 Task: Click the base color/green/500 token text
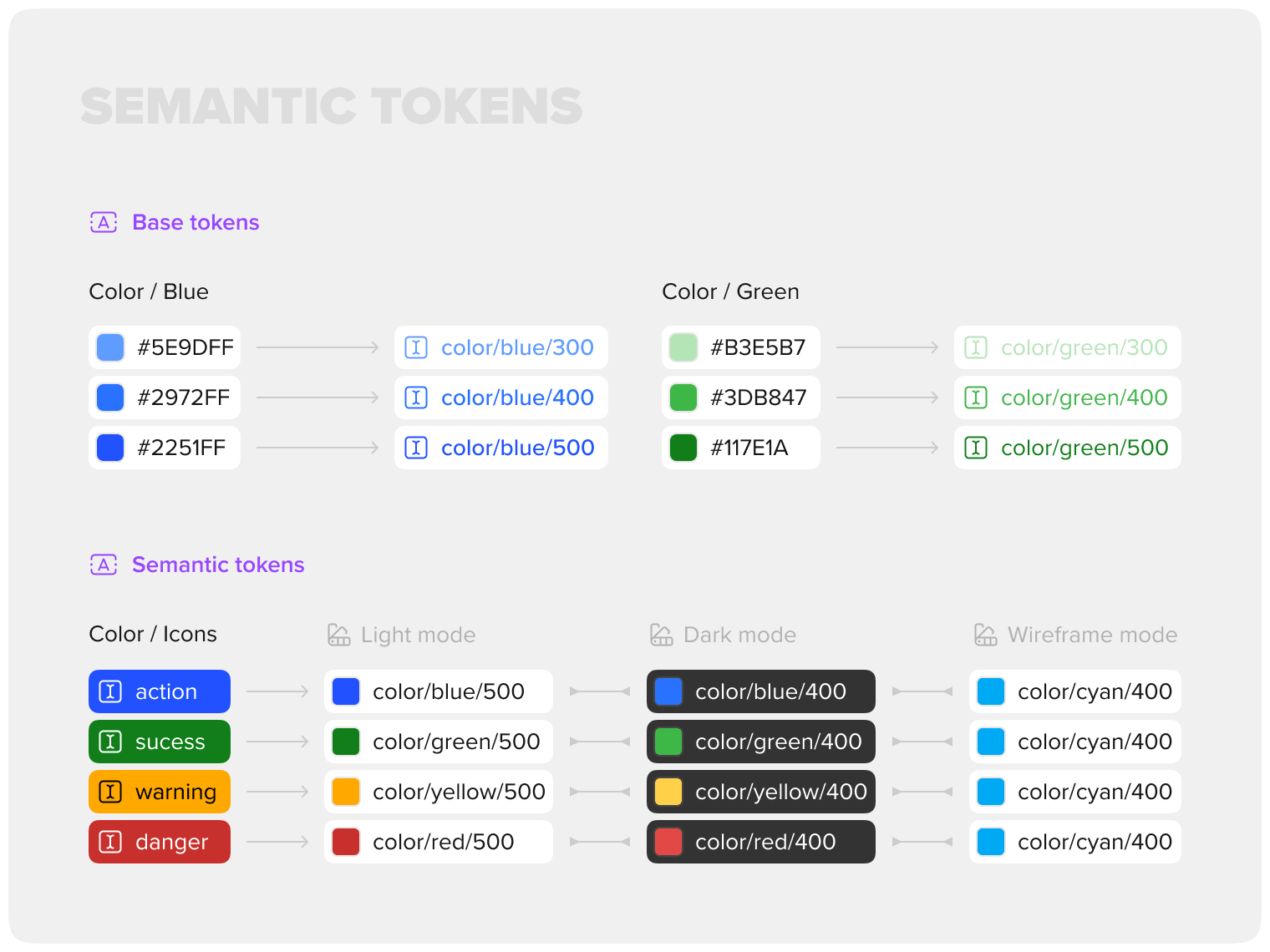(1085, 448)
